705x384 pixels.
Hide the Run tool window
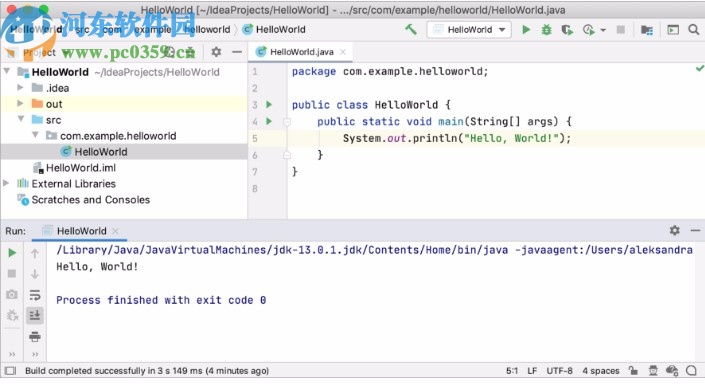(x=695, y=230)
